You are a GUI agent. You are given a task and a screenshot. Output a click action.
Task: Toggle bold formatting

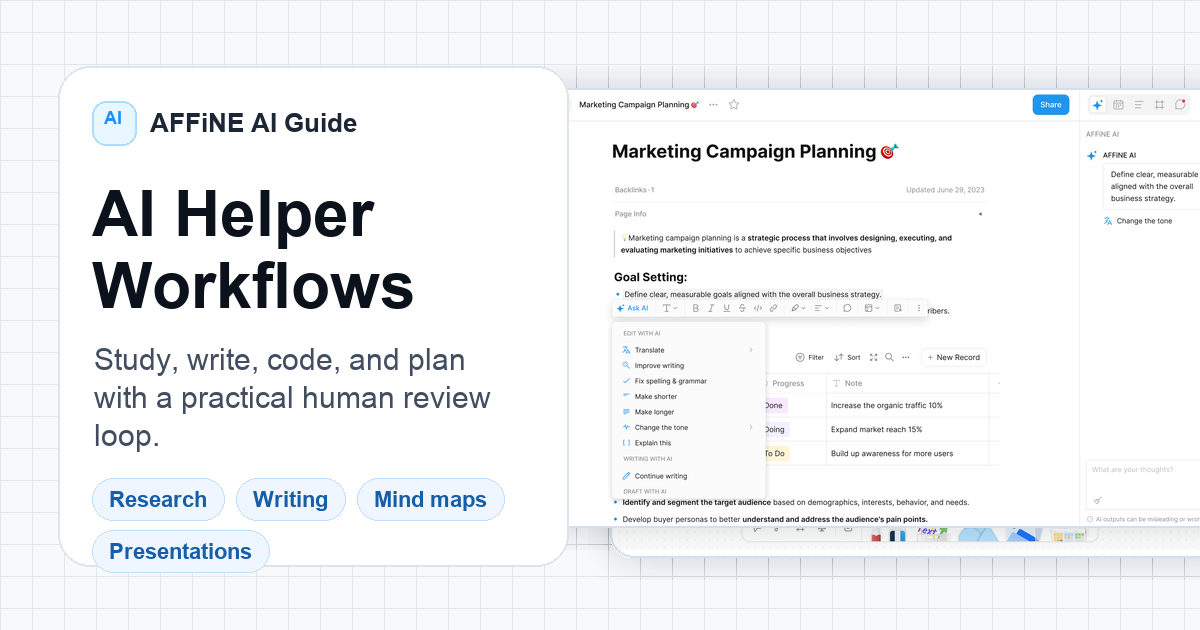(695, 308)
